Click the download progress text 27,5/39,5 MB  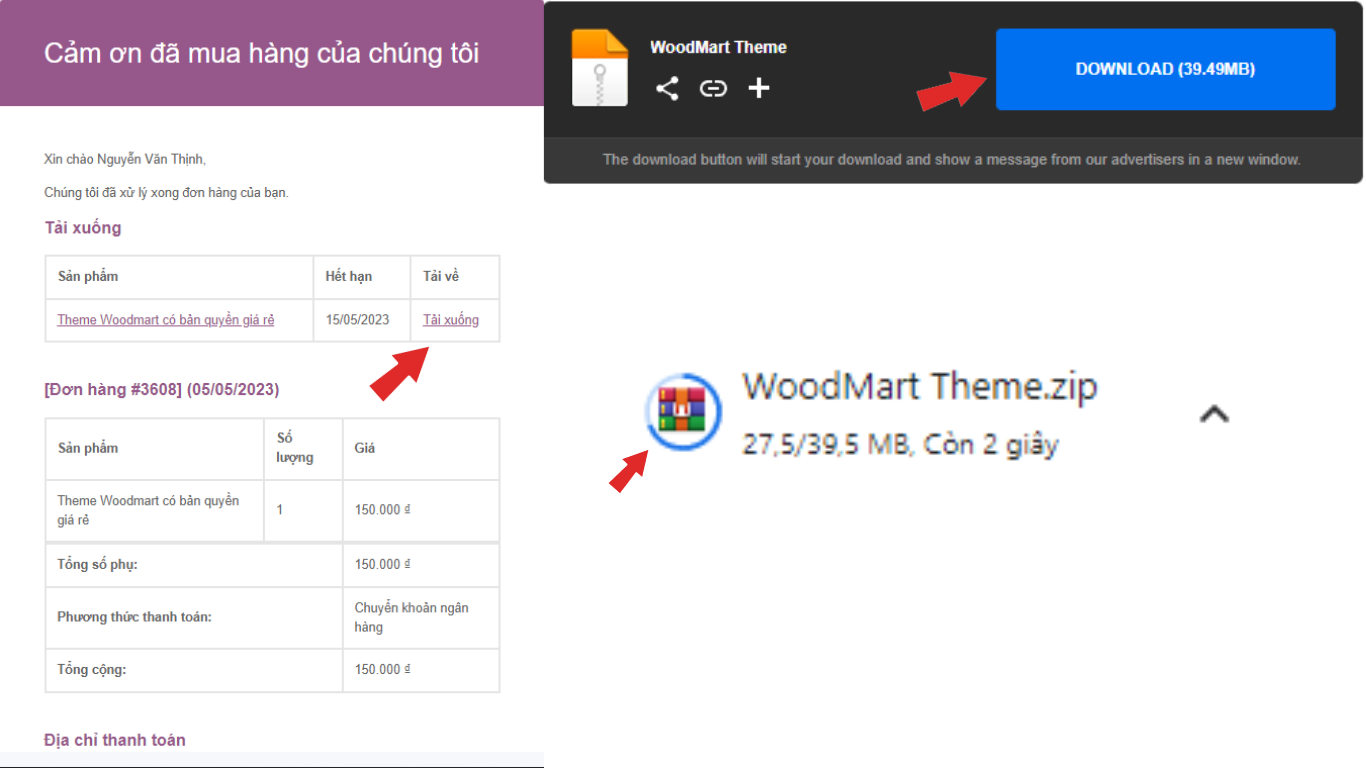(825, 444)
